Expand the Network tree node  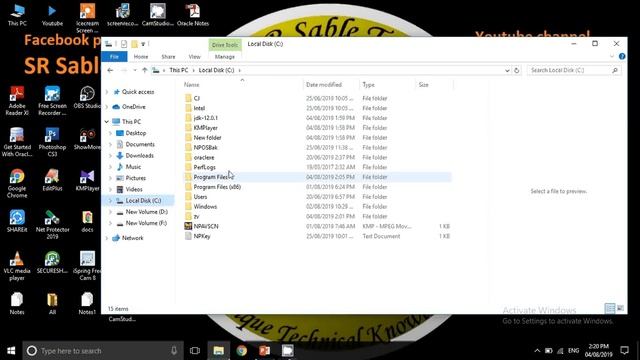(x=107, y=238)
